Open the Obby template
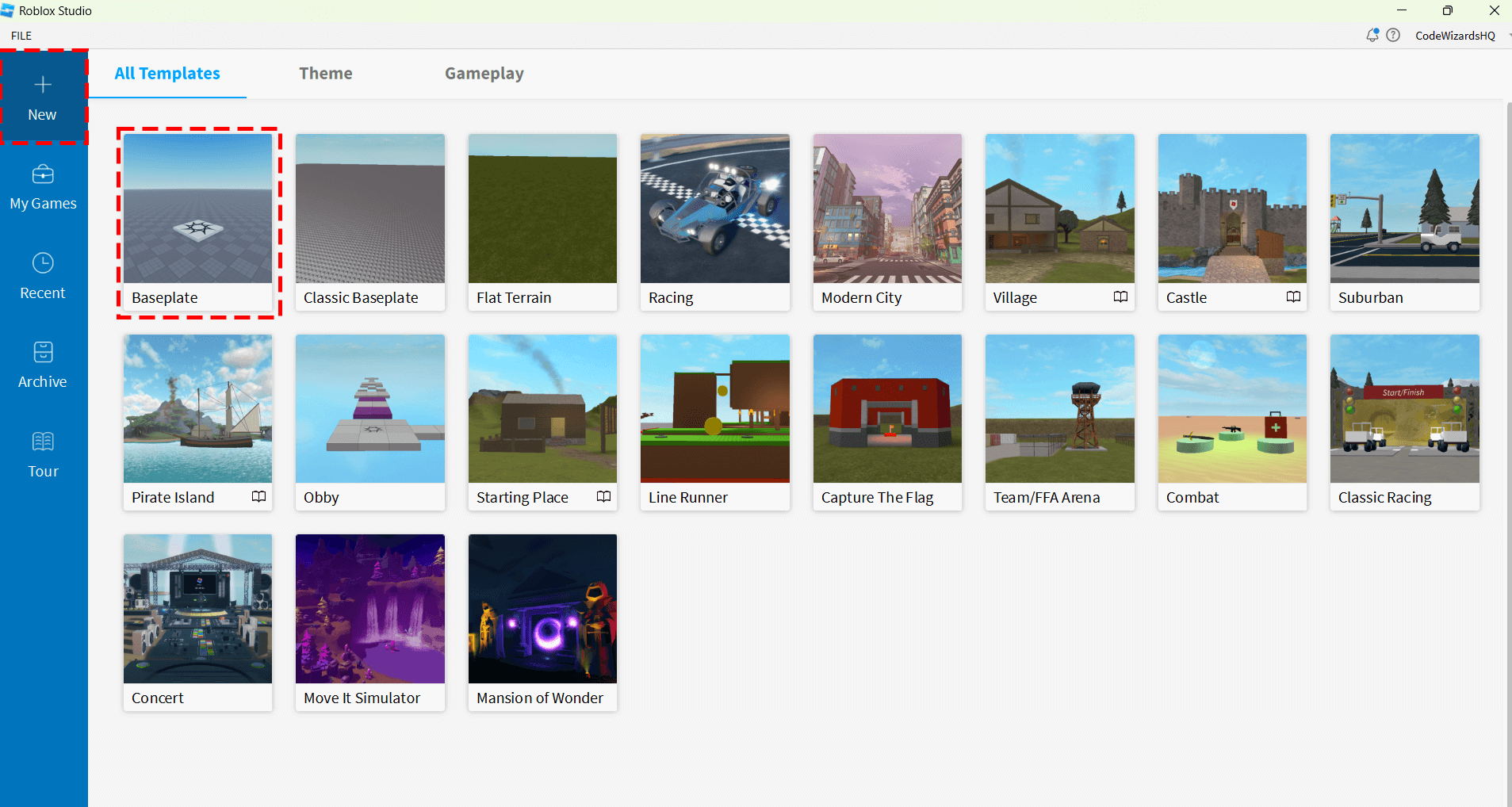The image size is (1512, 807). coord(369,409)
